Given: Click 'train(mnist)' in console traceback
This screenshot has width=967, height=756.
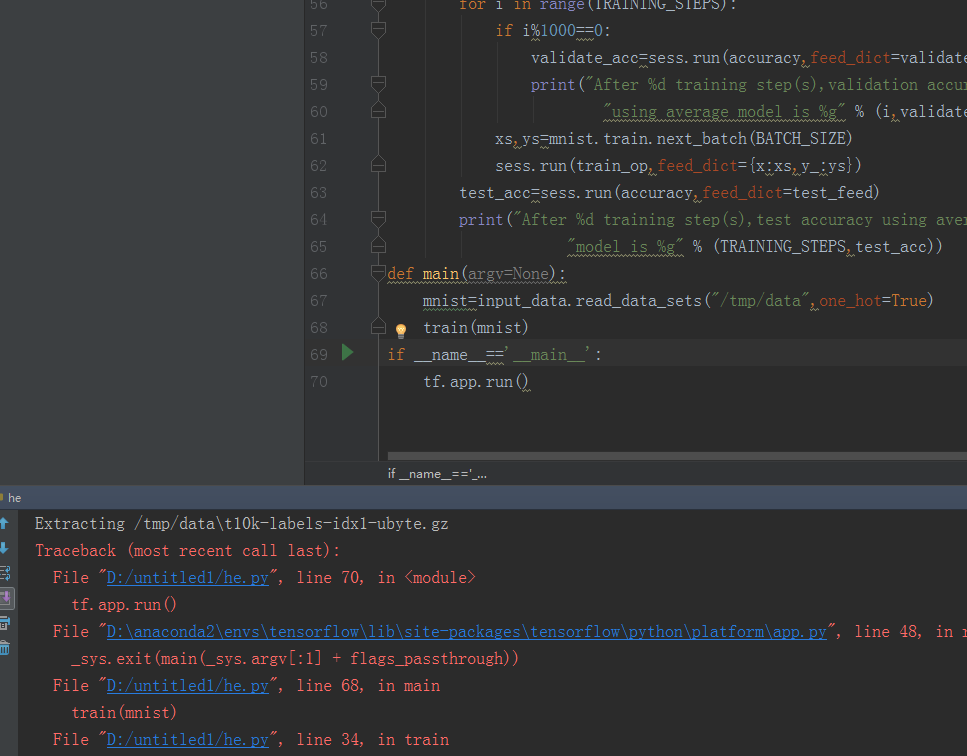Looking at the screenshot, I should [x=124, y=713].
